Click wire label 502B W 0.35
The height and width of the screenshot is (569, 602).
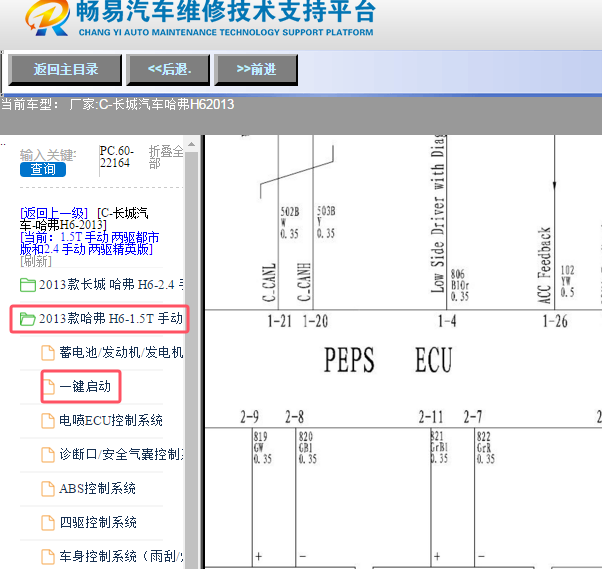290,223
